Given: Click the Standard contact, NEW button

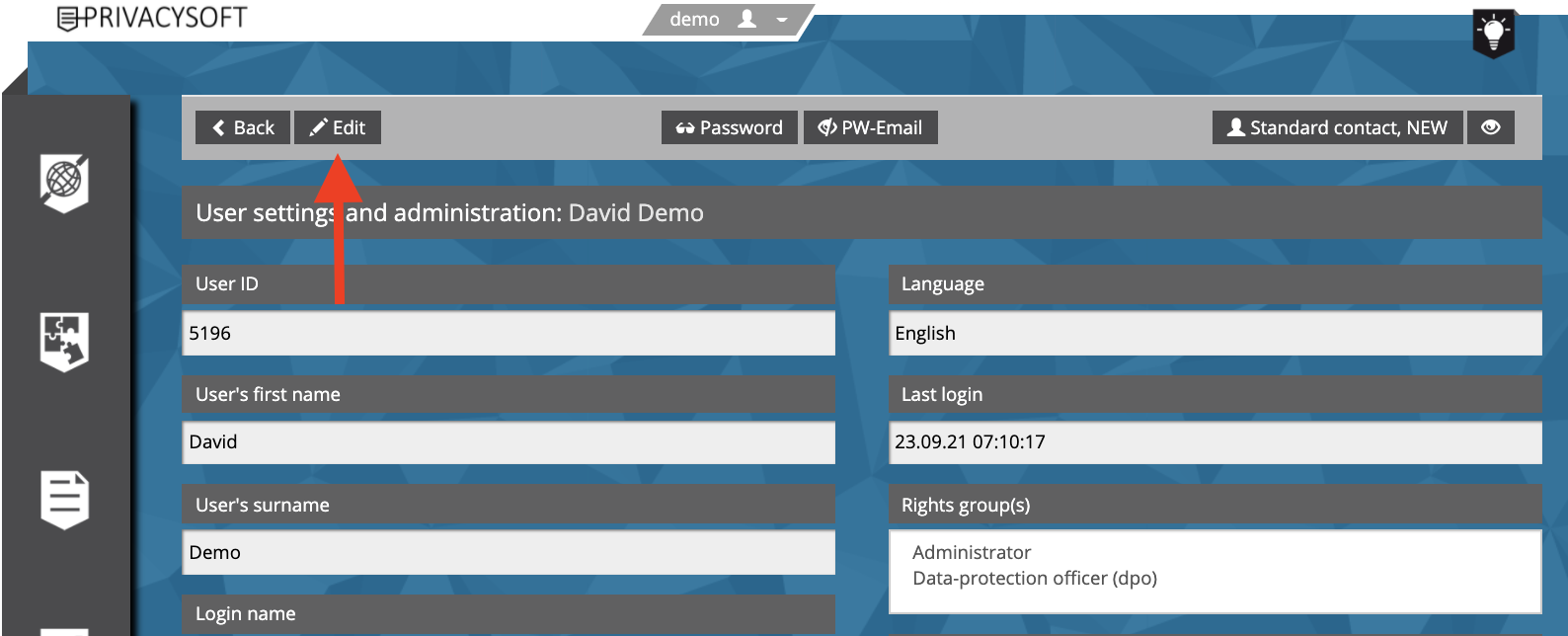Looking at the screenshot, I should (x=1338, y=127).
